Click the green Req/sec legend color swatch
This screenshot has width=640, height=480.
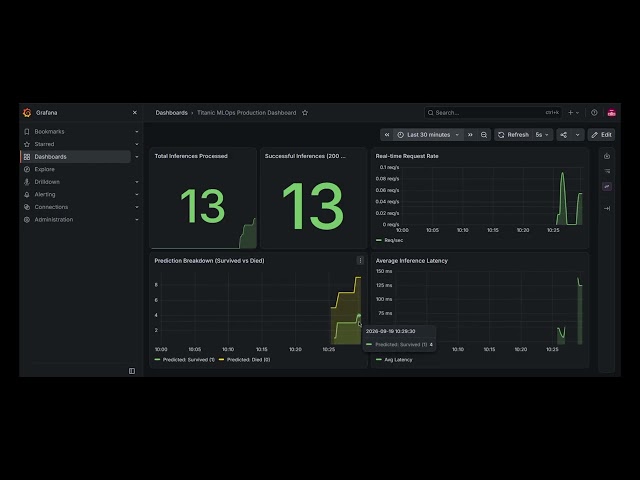point(378,240)
